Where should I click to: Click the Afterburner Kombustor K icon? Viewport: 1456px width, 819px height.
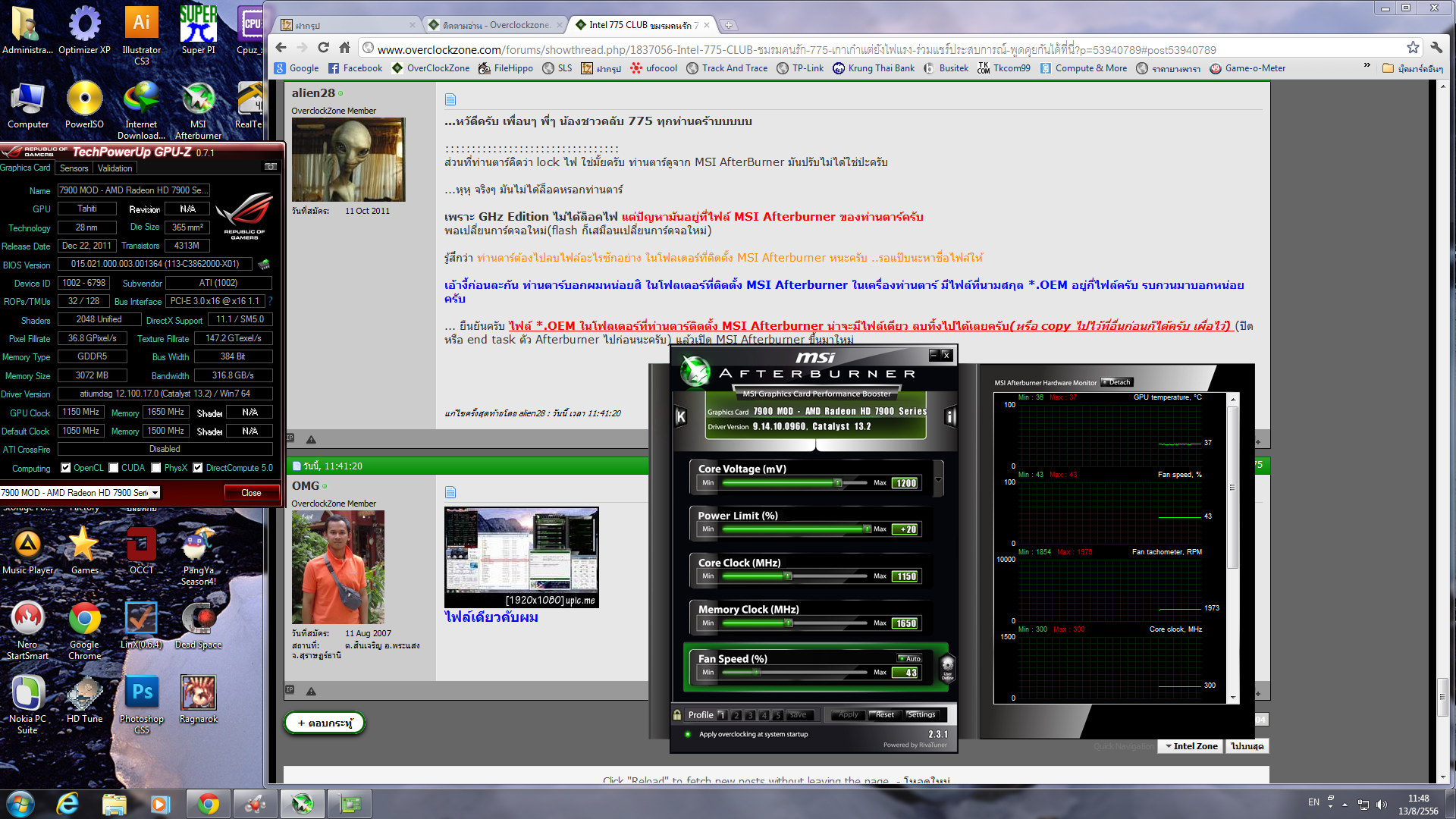coord(680,416)
